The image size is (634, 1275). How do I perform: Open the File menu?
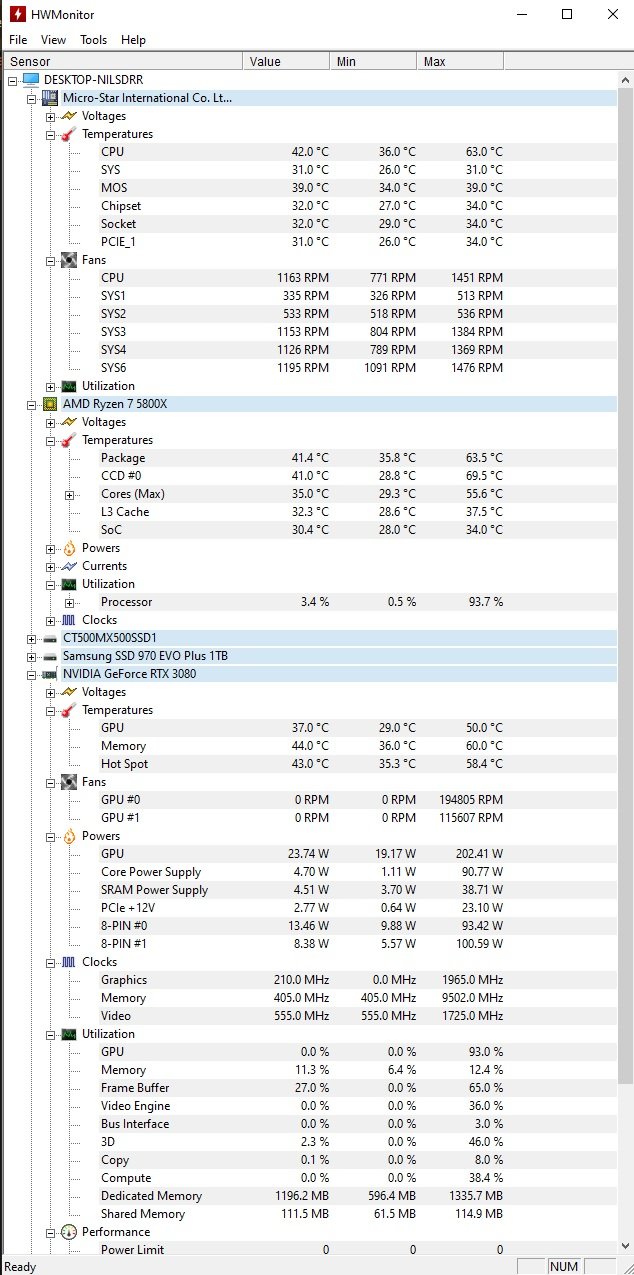18,40
